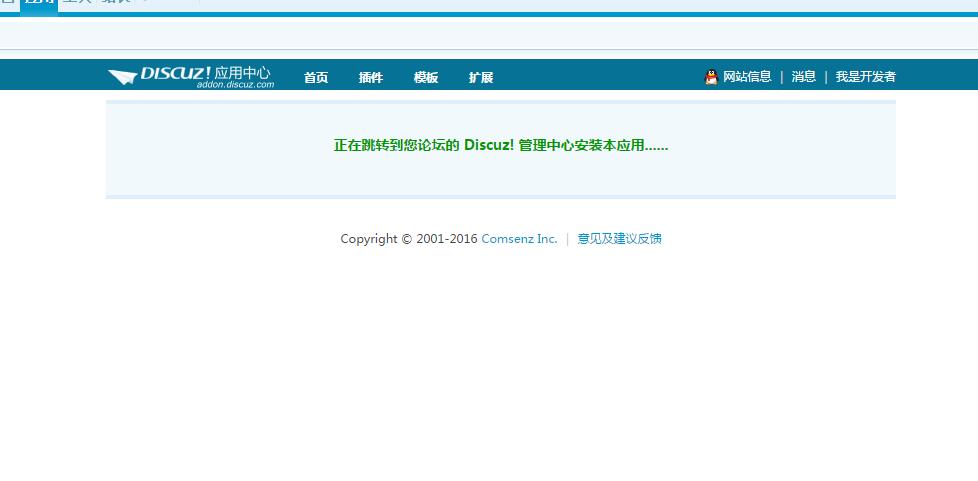Click the 我是开发者 link
978x481 pixels.
[865, 77]
